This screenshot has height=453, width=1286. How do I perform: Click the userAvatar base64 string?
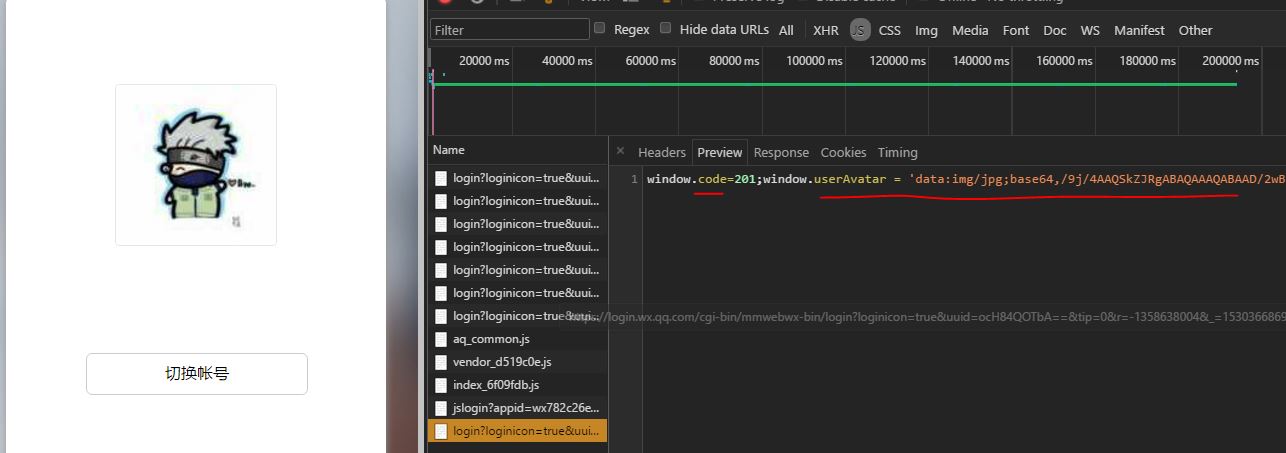[1097, 179]
